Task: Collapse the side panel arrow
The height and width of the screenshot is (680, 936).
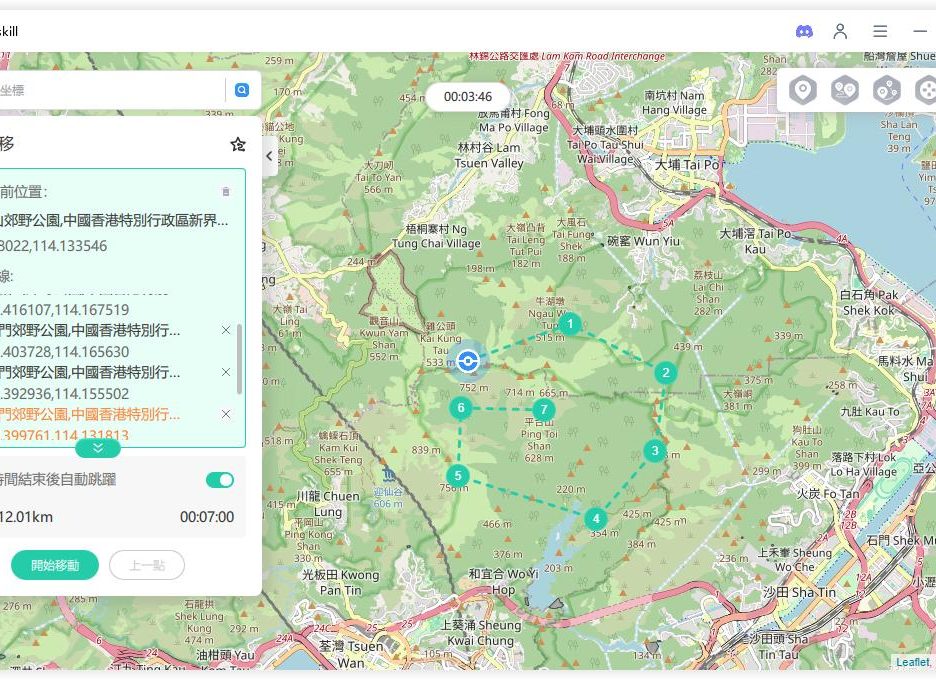Action: click(270, 156)
